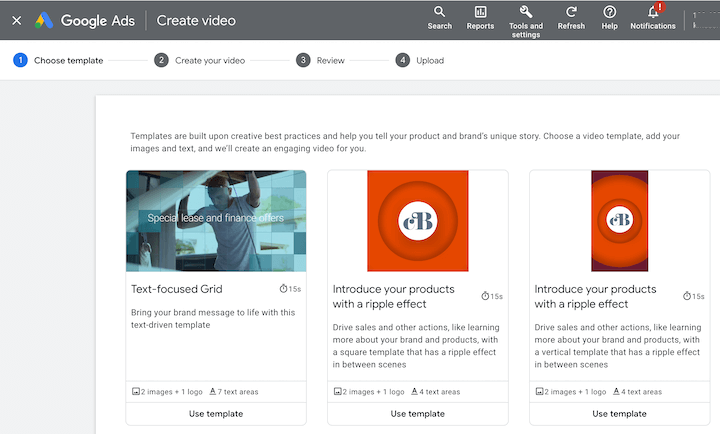The image size is (720, 434).
Task: Select step 1 Choose template
Action: [59, 60]
